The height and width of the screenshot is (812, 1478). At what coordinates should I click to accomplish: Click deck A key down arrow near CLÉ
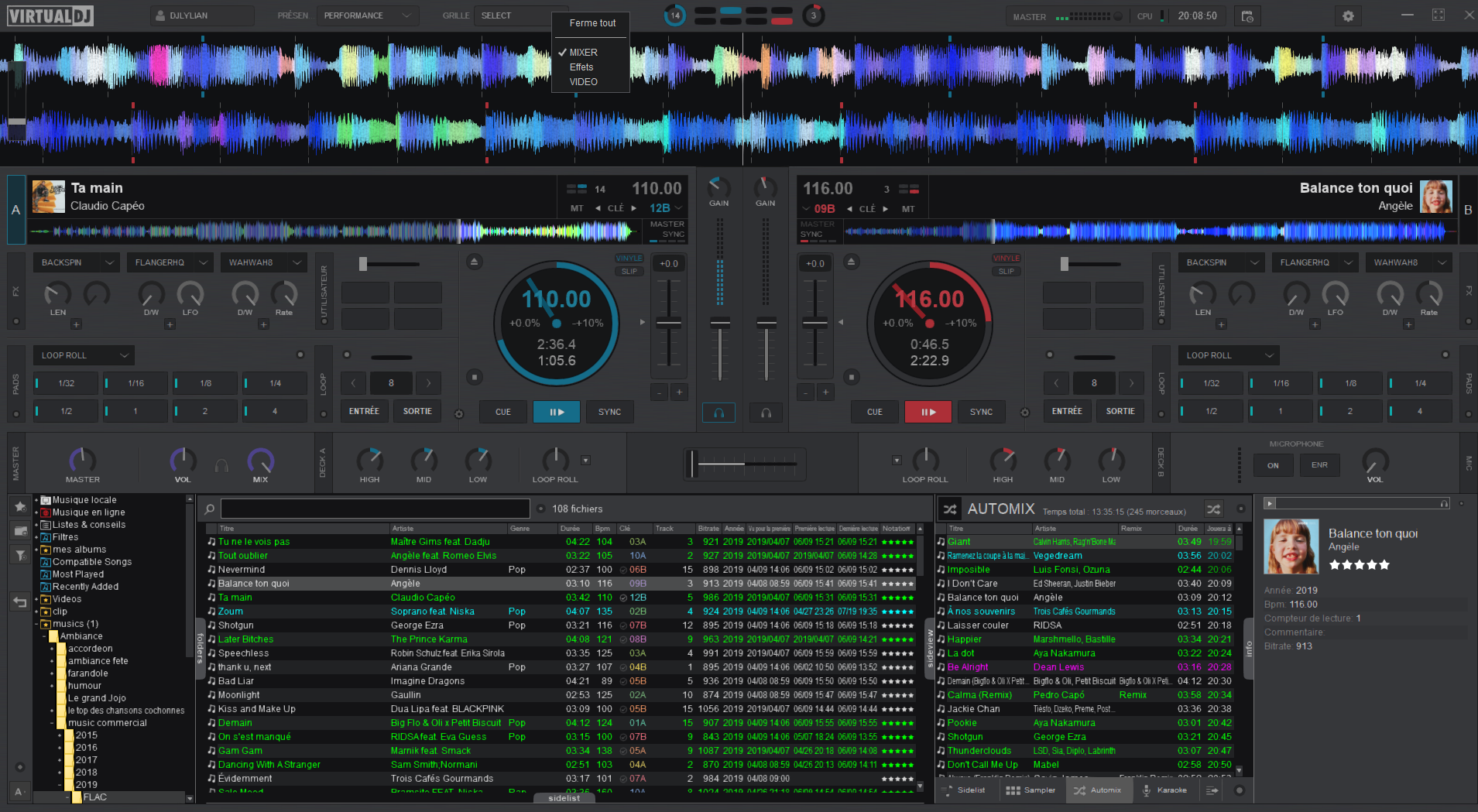598,208
